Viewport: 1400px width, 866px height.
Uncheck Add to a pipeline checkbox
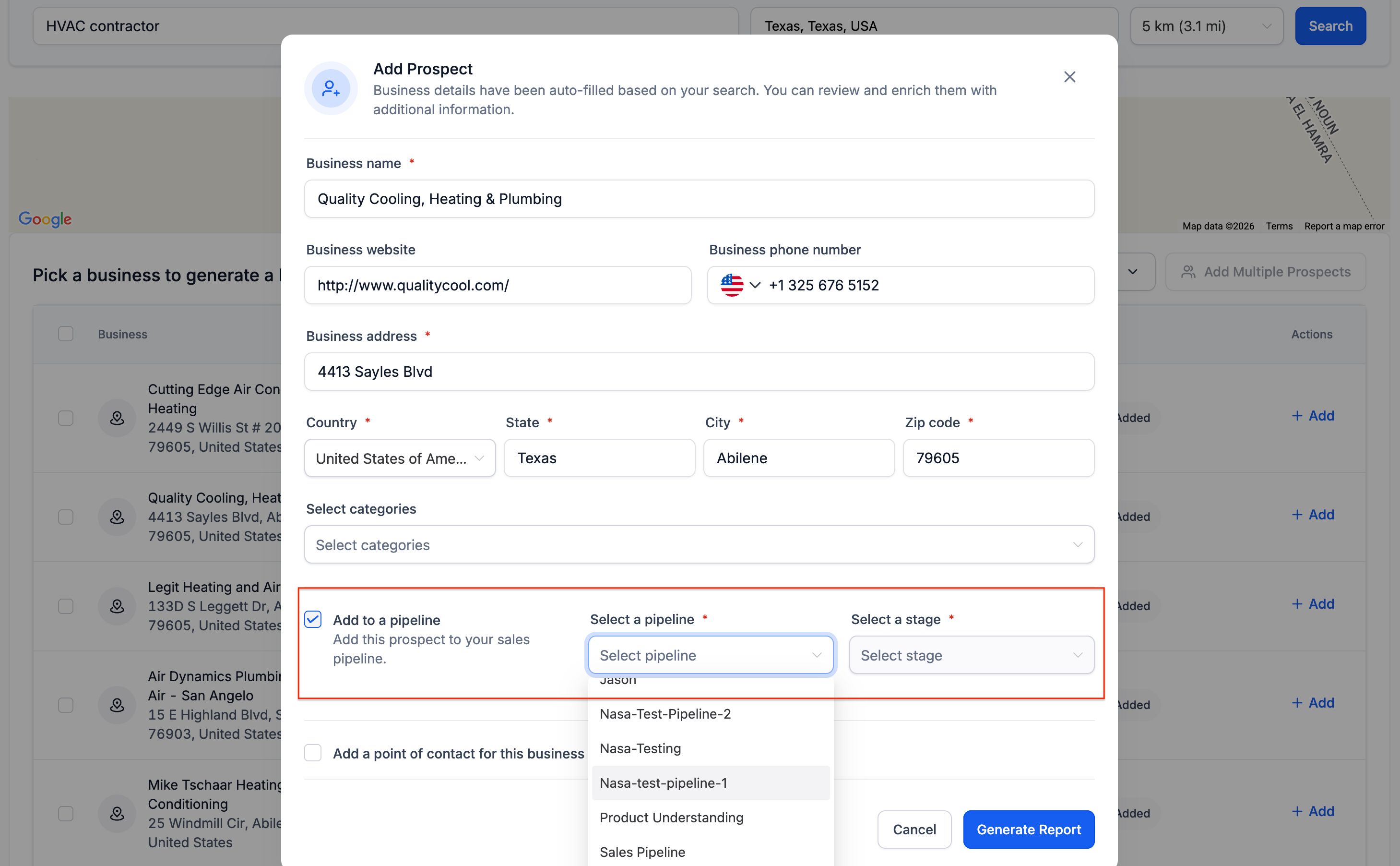pyautogui.click(x=313, y=620)
